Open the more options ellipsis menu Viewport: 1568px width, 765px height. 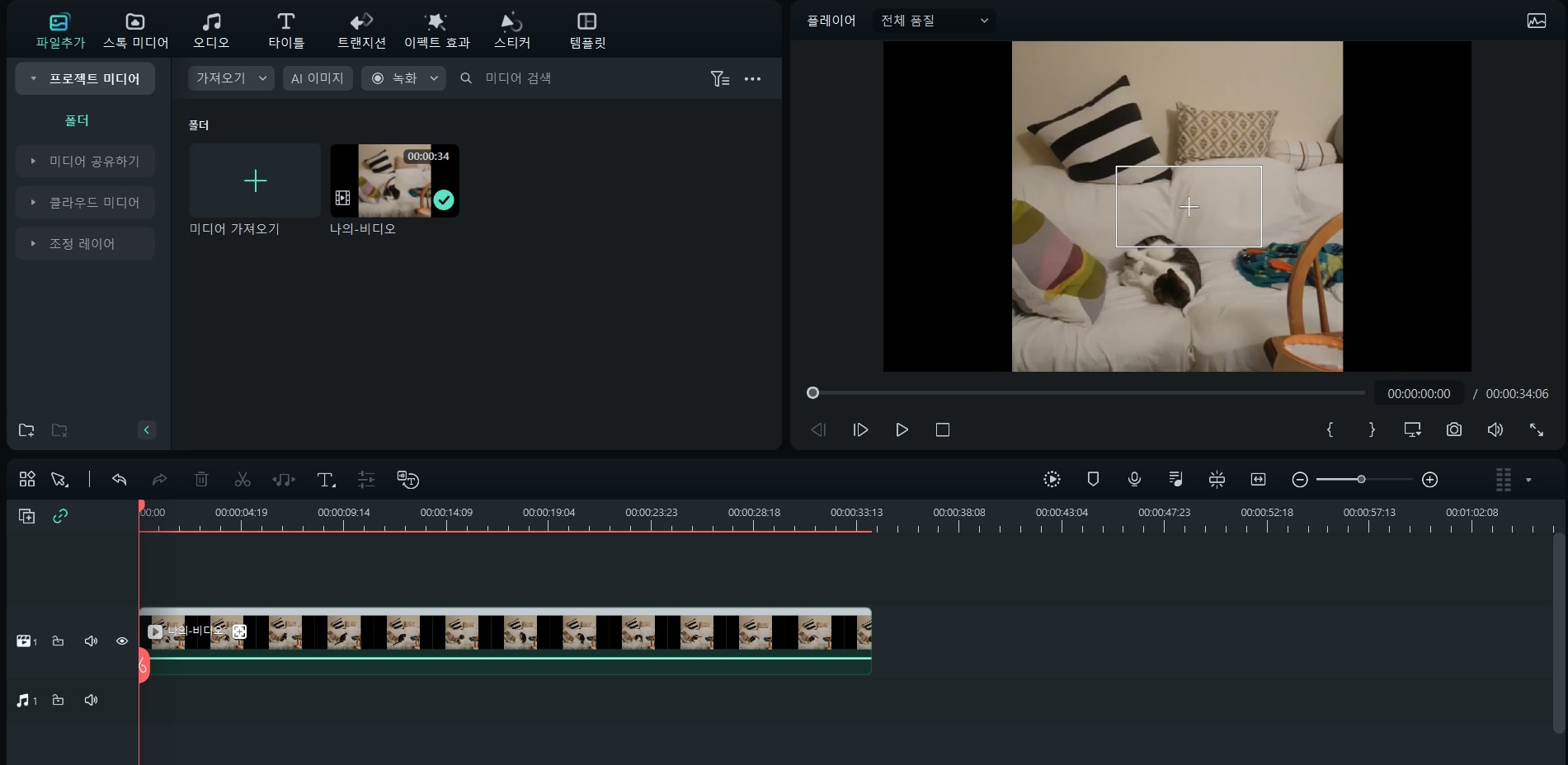pyautogui.click(x=752, y=79)
